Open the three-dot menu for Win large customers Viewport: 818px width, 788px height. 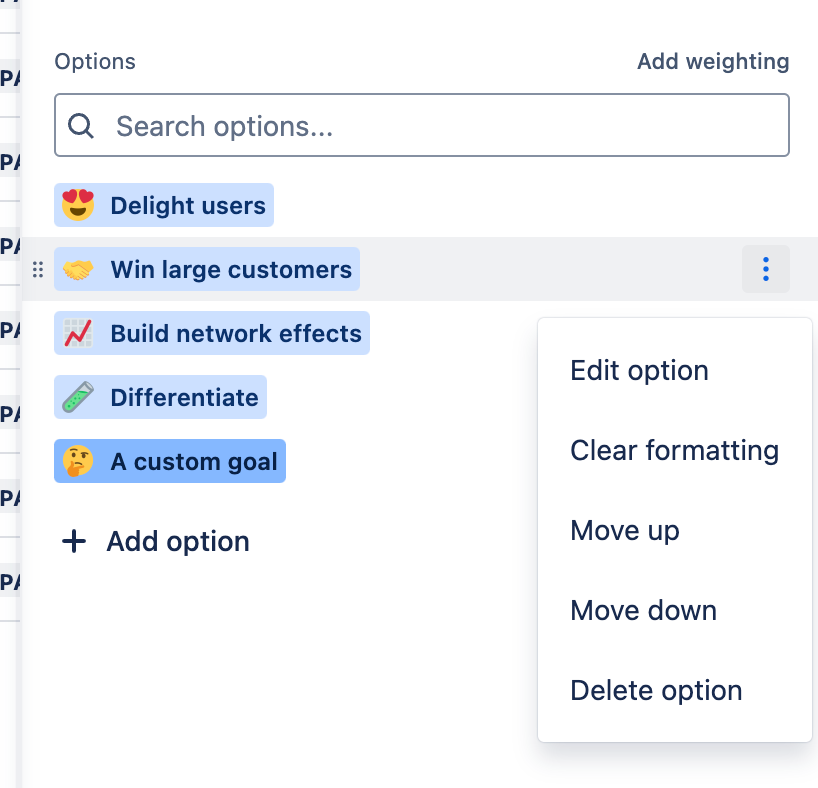point(766,269)
